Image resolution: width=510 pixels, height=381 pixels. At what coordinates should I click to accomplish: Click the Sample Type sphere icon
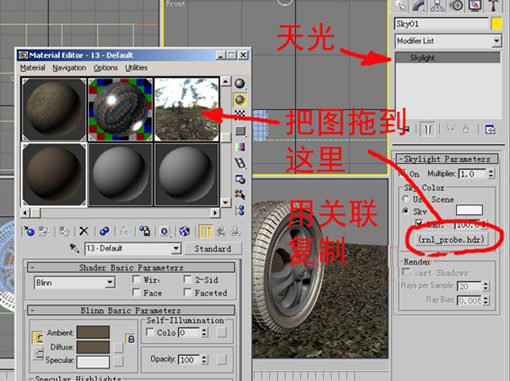(x=240, y=83)
